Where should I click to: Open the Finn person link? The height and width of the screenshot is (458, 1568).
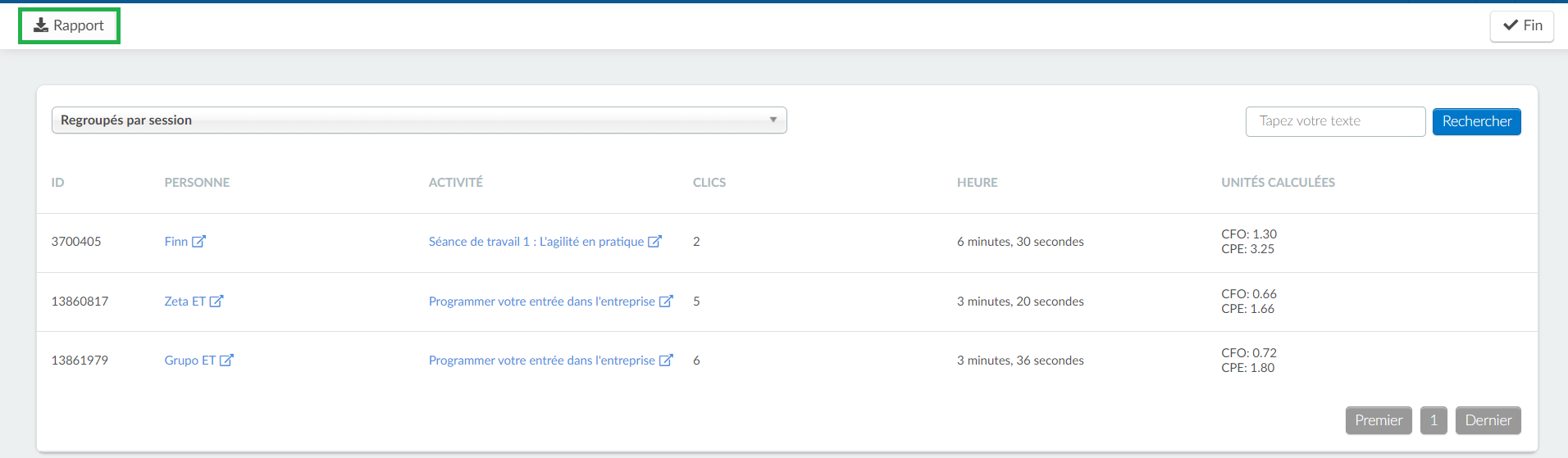point(176,241)
